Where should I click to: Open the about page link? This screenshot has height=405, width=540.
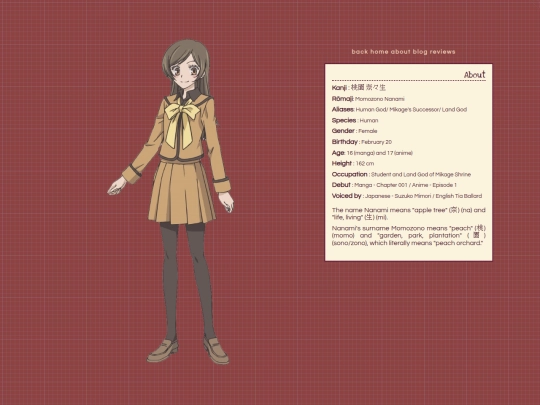(x=401, y=52)
